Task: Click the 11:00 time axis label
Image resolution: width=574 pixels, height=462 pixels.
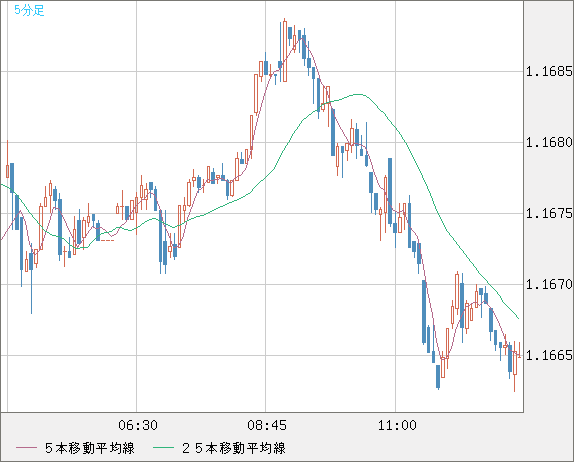Action: pos(397,425)
